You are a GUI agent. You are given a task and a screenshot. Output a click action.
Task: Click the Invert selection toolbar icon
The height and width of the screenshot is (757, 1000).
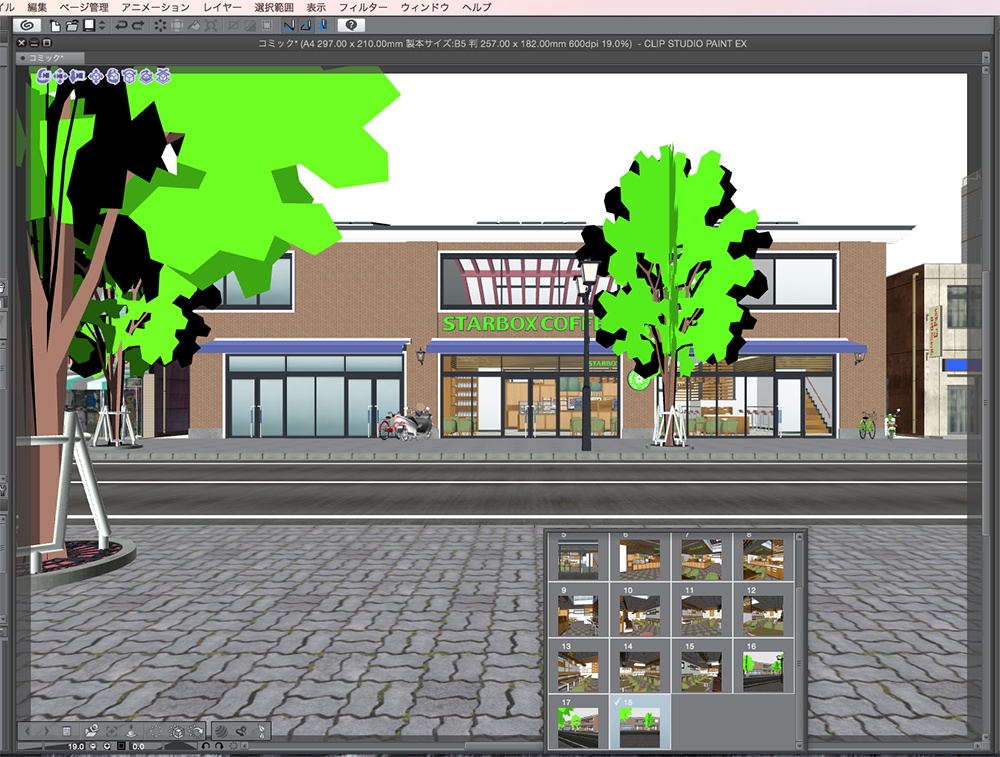250,26
